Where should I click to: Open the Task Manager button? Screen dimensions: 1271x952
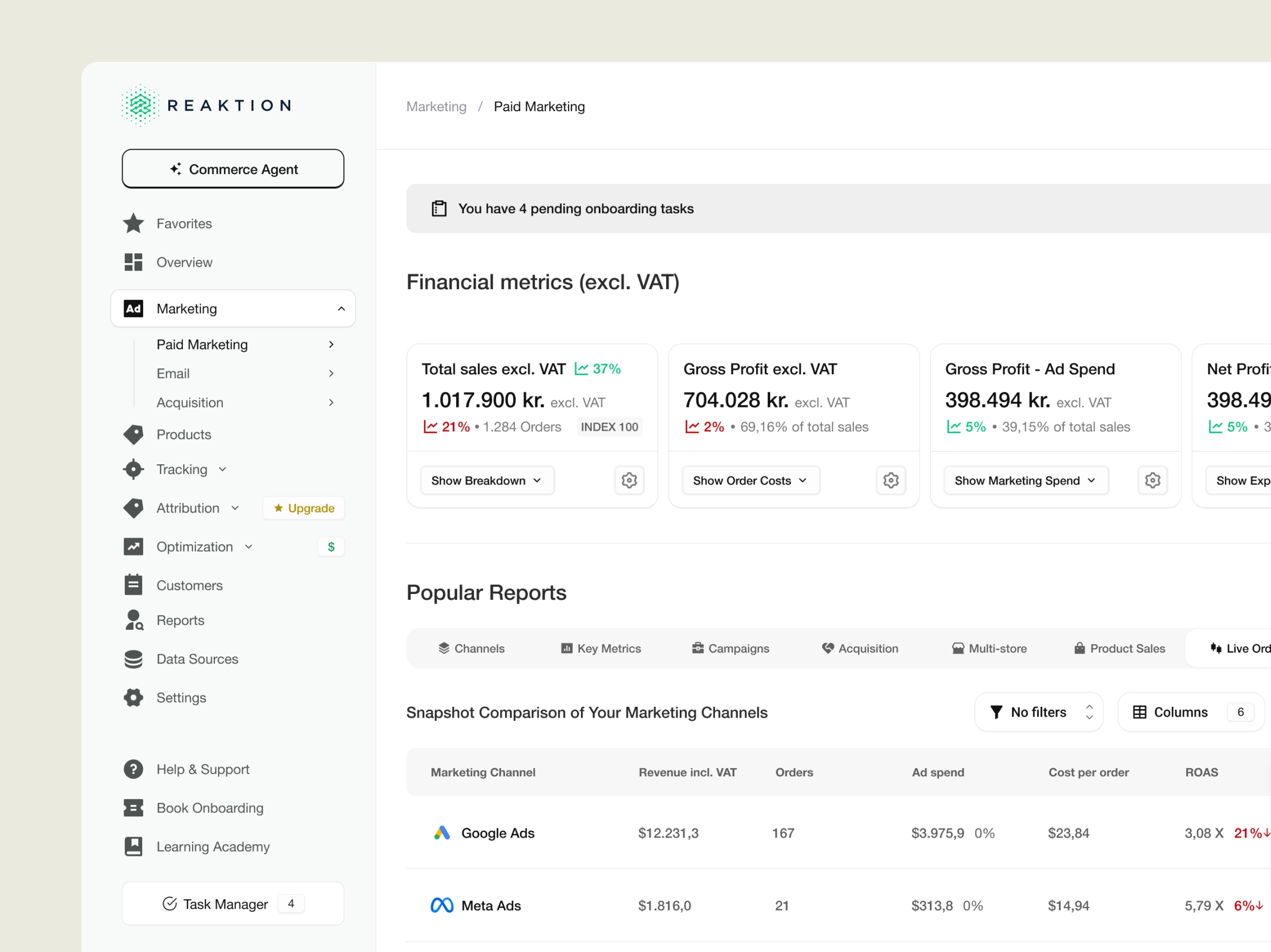coord(233,904)
